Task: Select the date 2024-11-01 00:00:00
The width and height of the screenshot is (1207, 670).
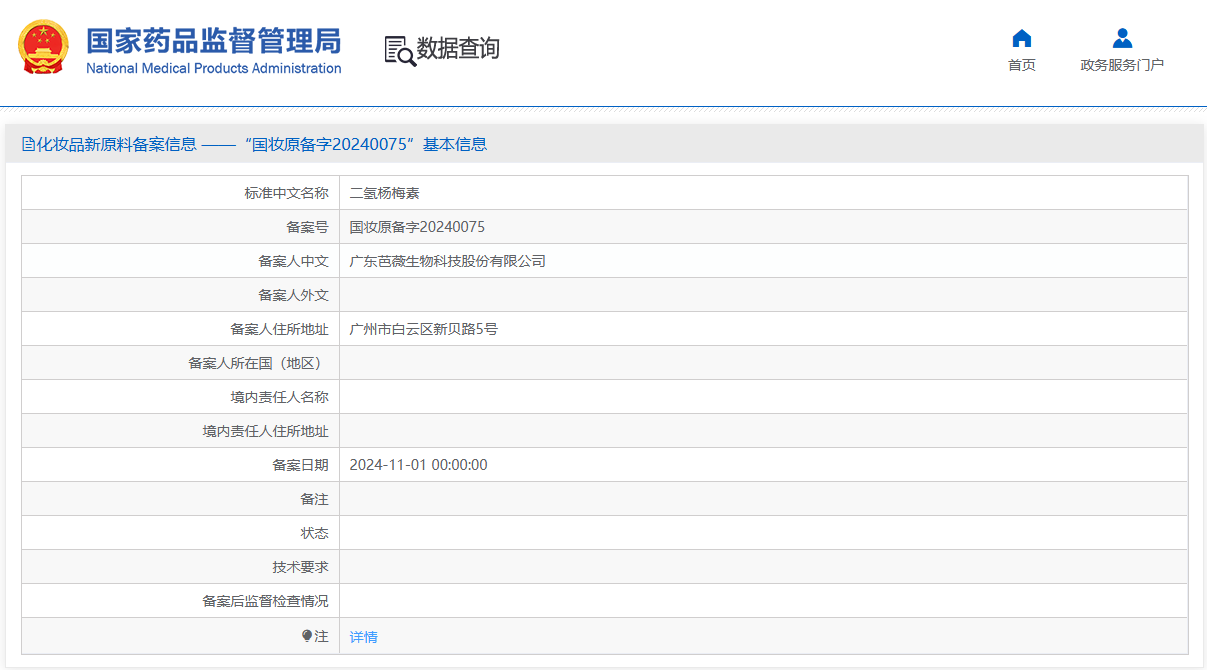Action: coord(418,465)
